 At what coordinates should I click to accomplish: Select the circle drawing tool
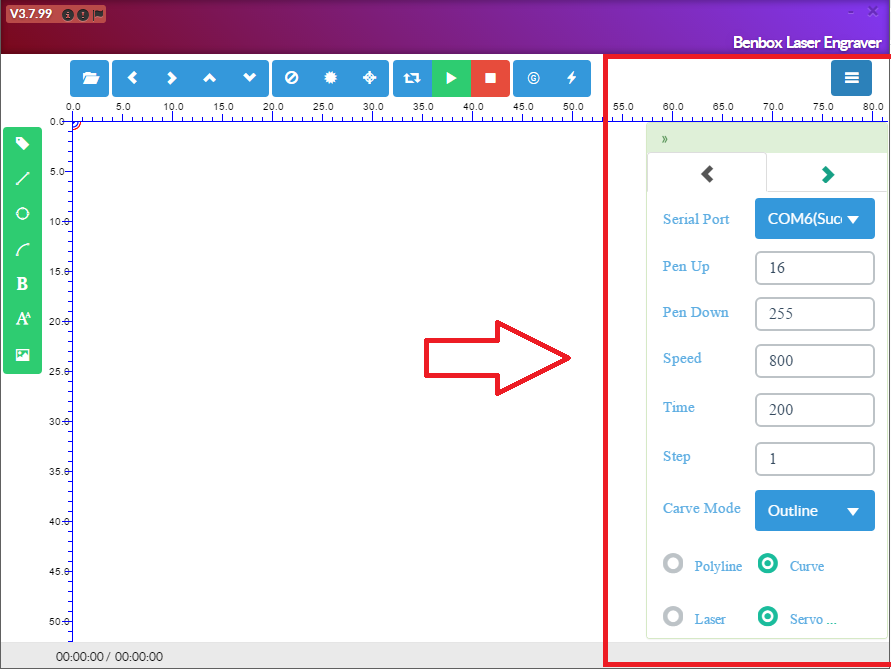tap(22, 214)
